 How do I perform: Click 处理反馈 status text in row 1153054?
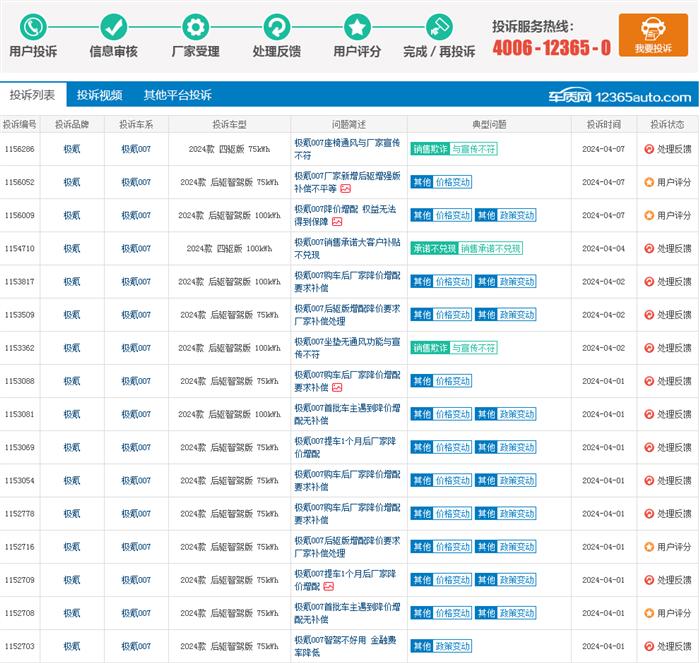click(674, 480)
